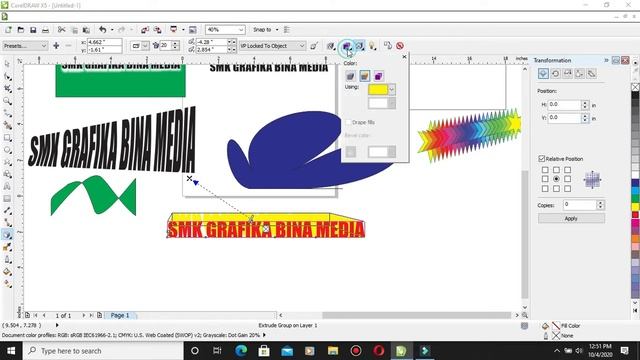Viewport: 640px width, 360px height.
Task: Select the Rectangle tool in the toolbox
Action: point(7,138)
